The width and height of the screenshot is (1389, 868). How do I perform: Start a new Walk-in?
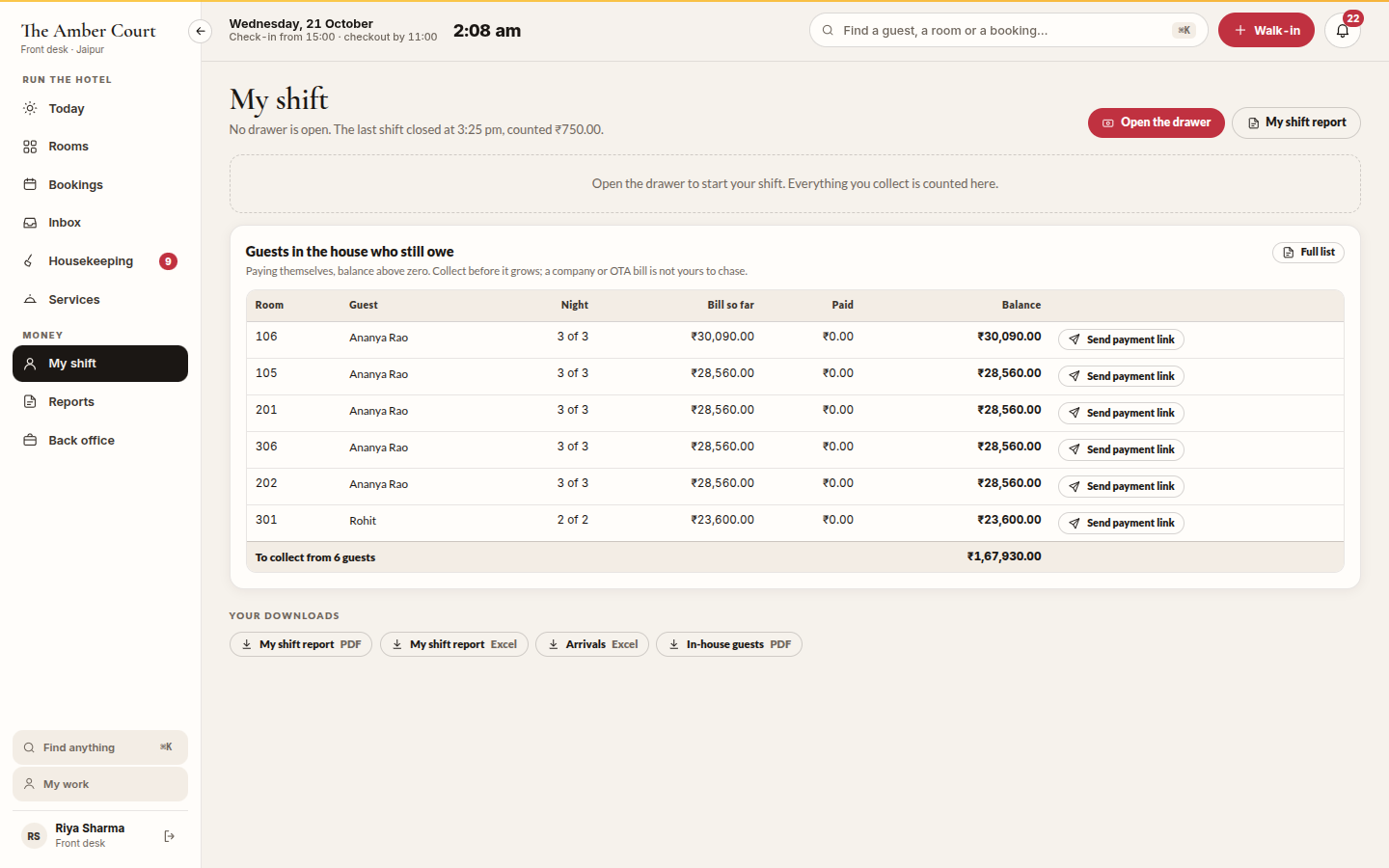pyautogui.click(x=1266, y=30)
